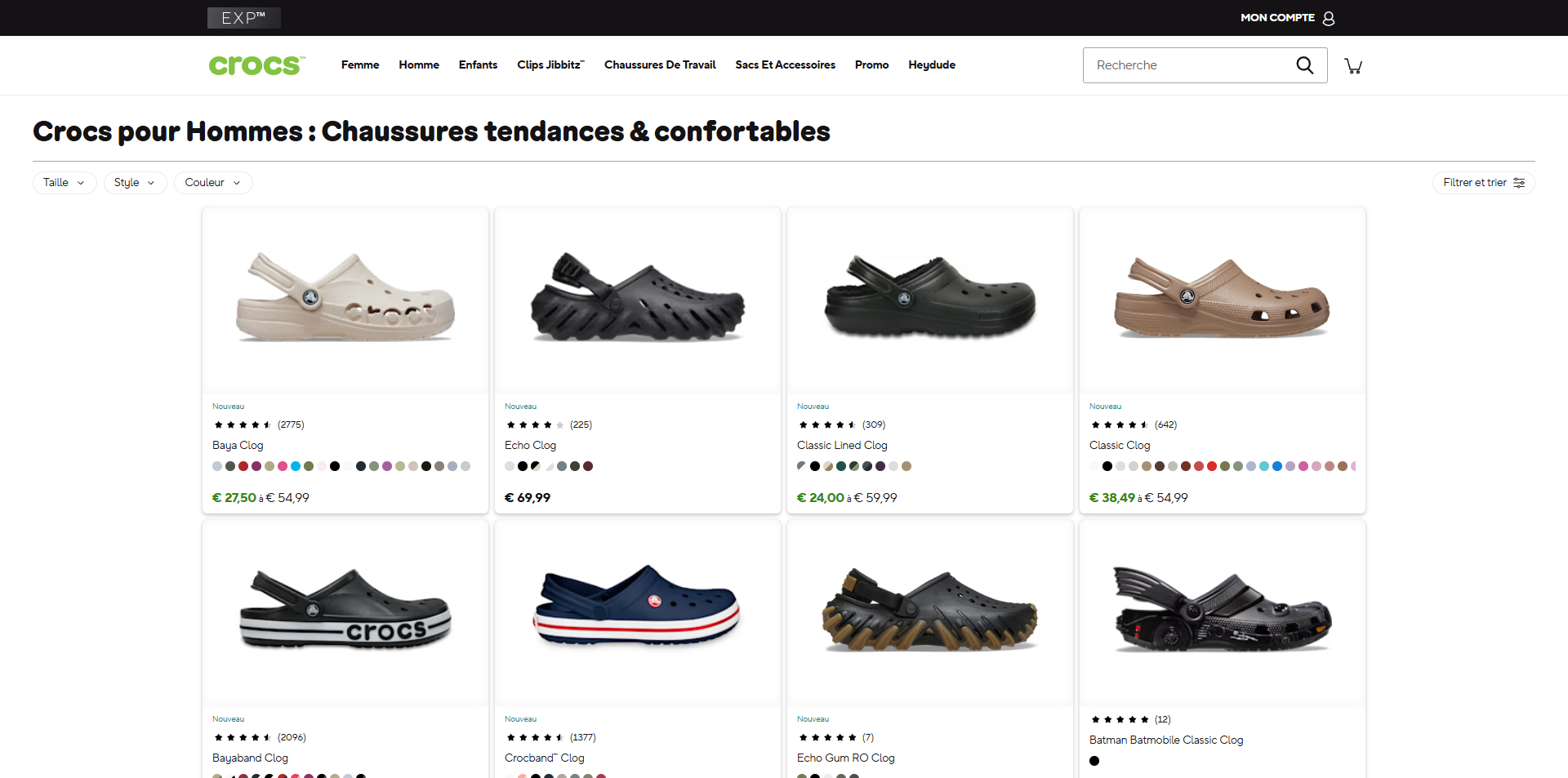The height and width of the screenshot is (778, 1568).
Task: Open the Heydude menu
Action: 932,64
